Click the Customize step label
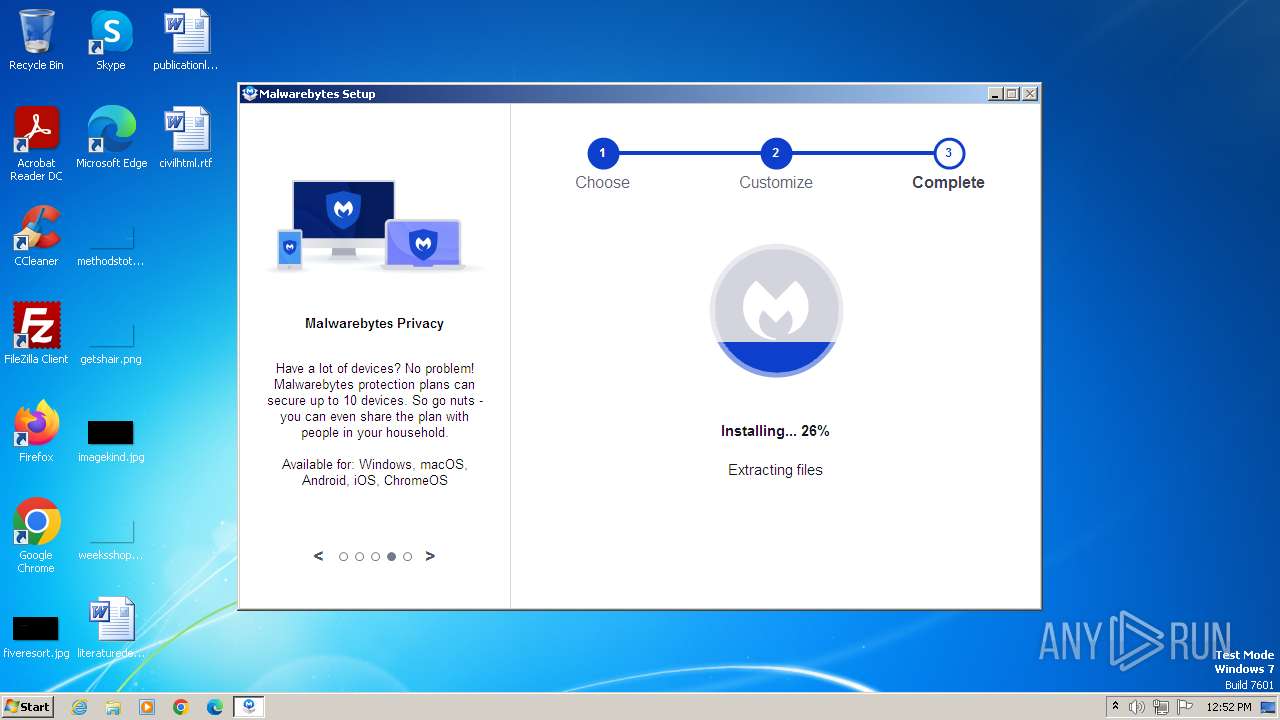The height and width of the screenshot is (720, 1280). click(x=776, y=182)
